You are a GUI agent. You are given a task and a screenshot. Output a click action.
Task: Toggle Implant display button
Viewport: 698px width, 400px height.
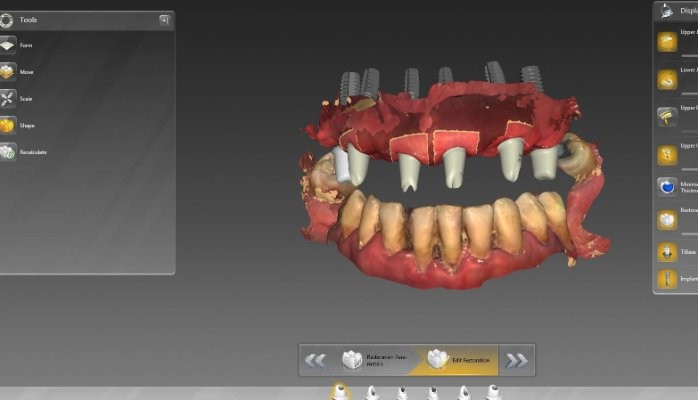667,280
